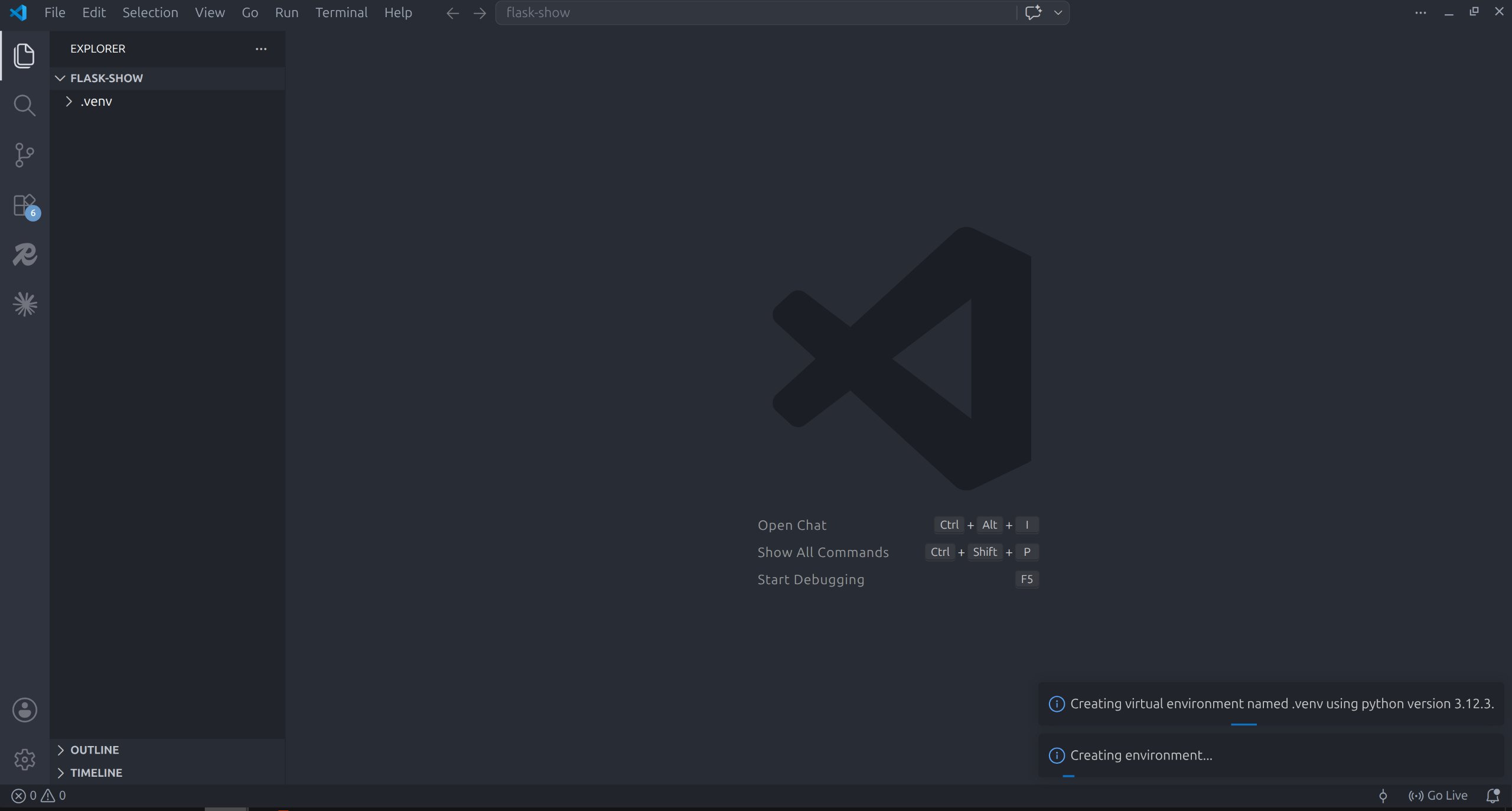The height and width of the screenshot is (811, 1512).
Task: Click the Show All Commands hint
Action: pyautogui.click(x=823, y=552)
